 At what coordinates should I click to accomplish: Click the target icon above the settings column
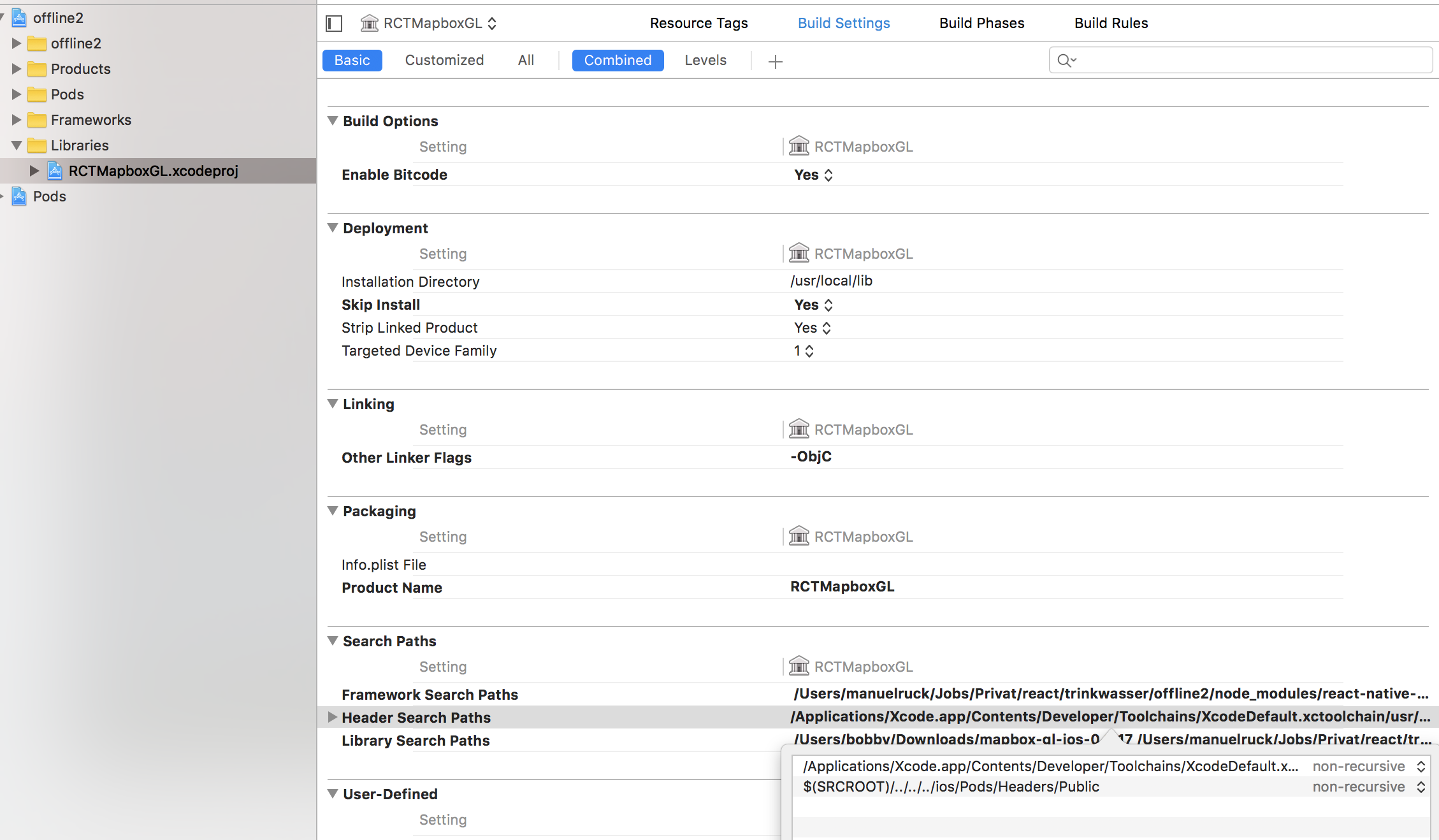tap(799, 146)
